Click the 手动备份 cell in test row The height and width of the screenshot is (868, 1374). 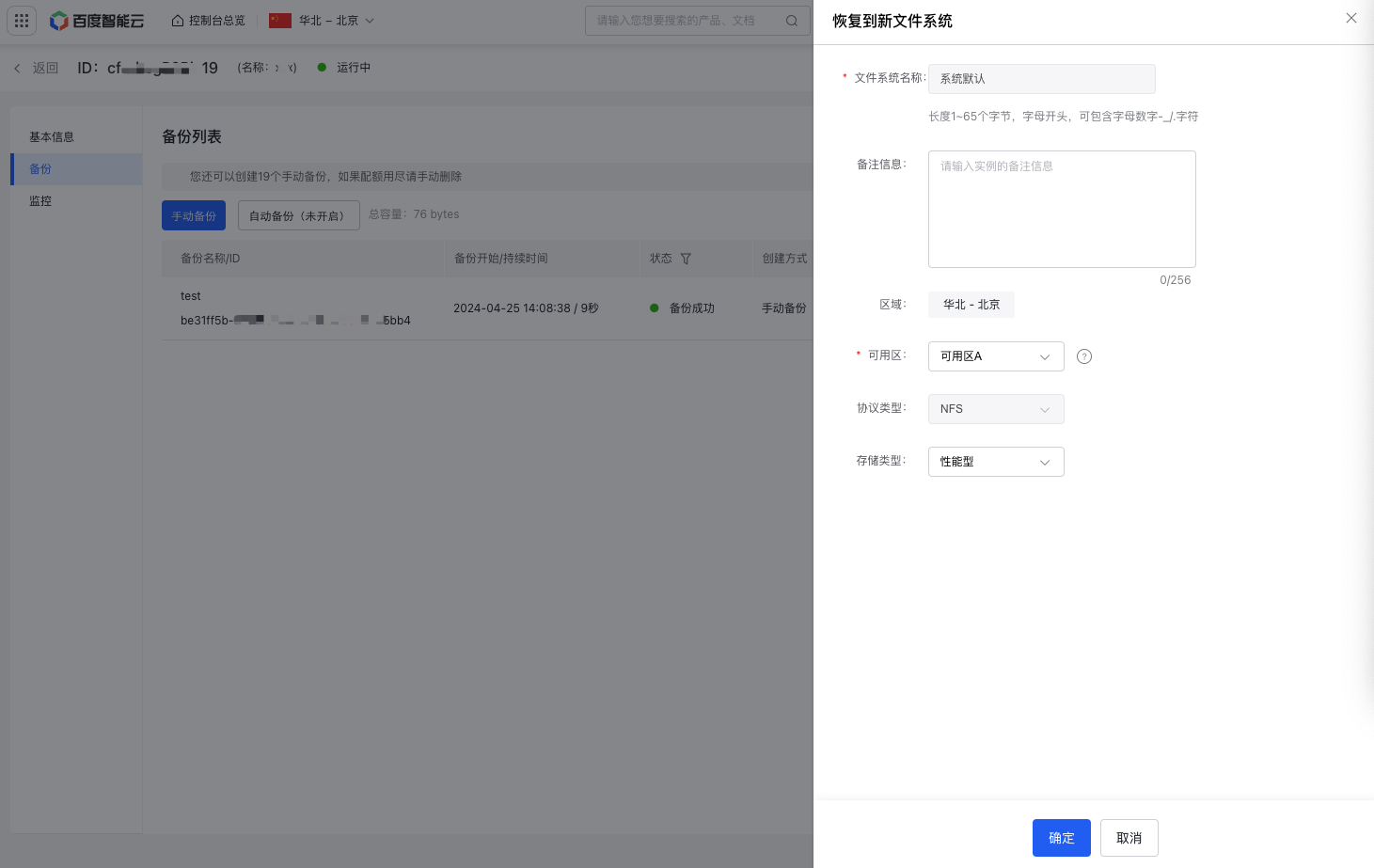[x=784, y=308]
